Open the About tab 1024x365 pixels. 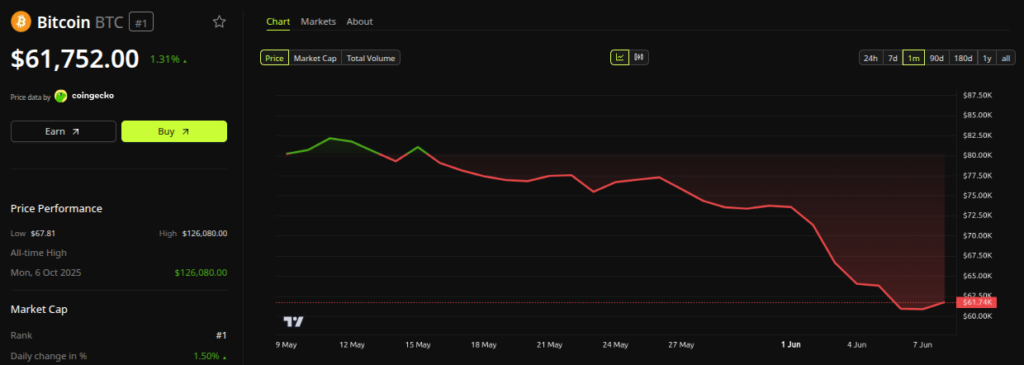pyautogui.click(x=359, y=22)
